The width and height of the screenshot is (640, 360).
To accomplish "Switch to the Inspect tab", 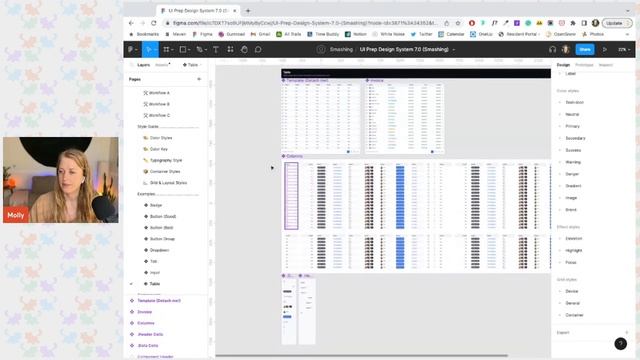I will pos(606,65).
